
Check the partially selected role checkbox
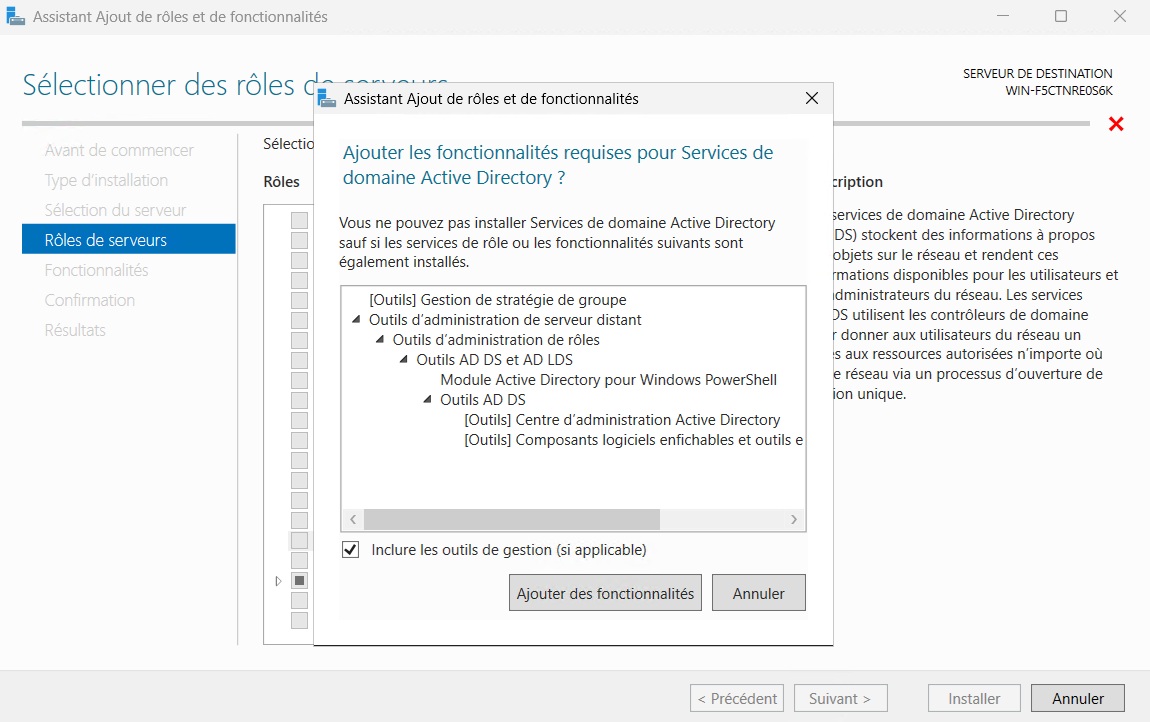299,580
